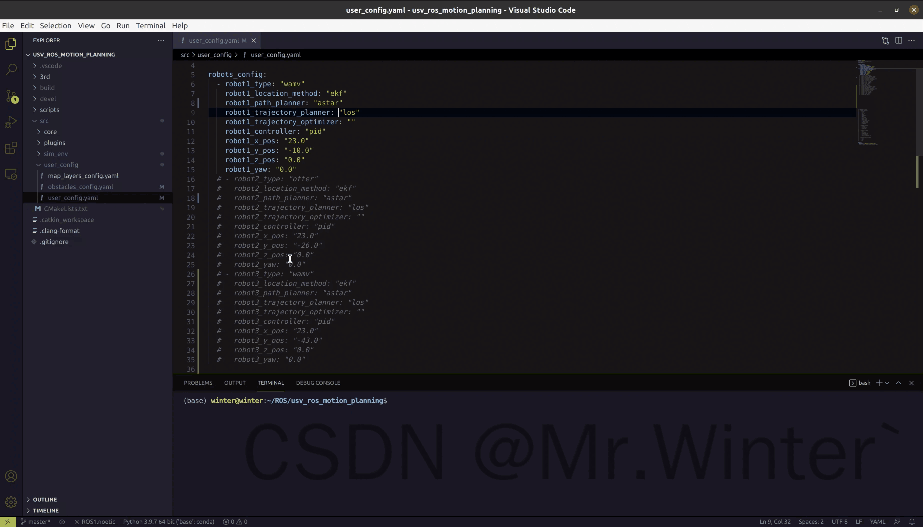Open the Go menu
This screenshot has width=923, height=527.
[105, 25]
